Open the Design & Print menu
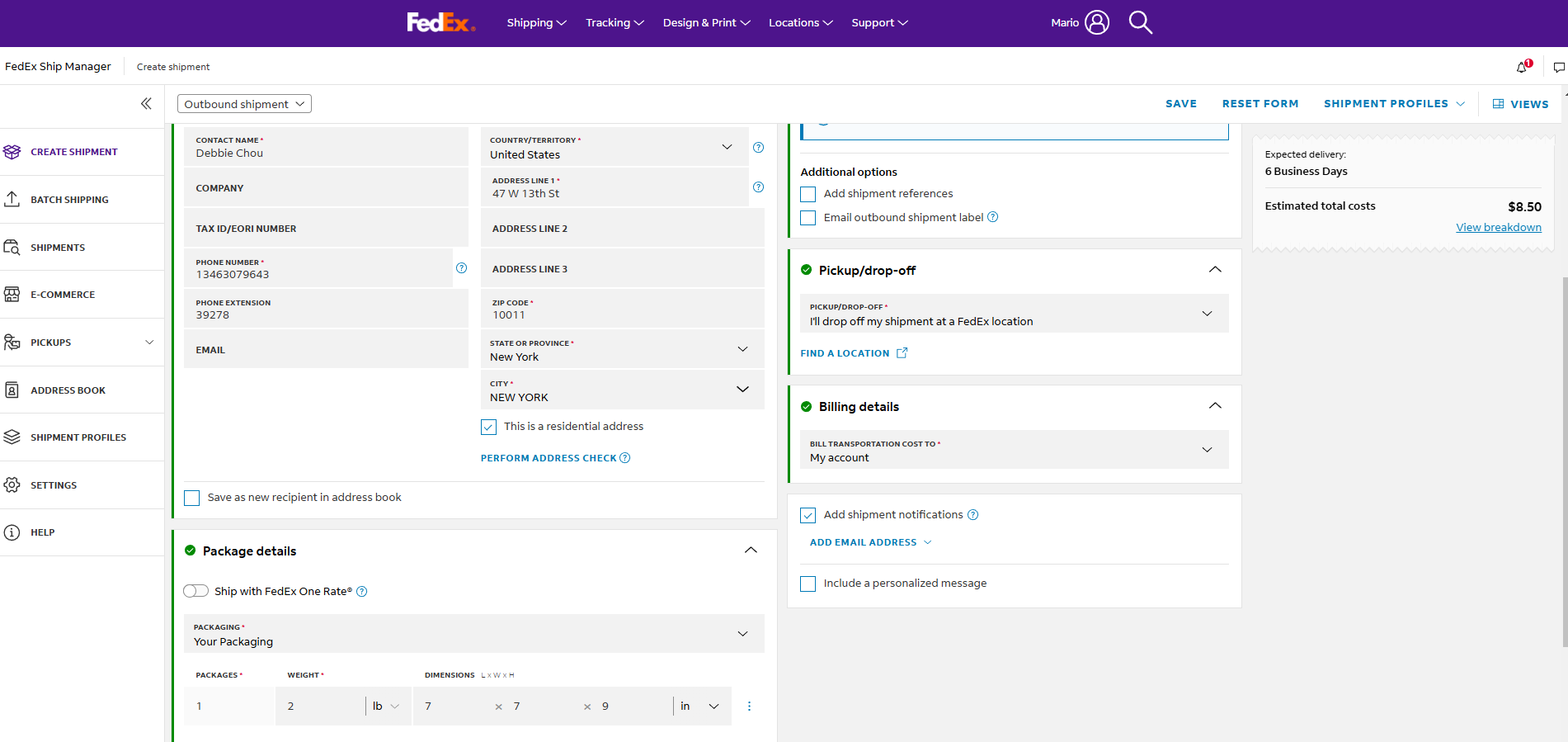1568x742 pixels. pyautogui.click(x=706, y=22)
